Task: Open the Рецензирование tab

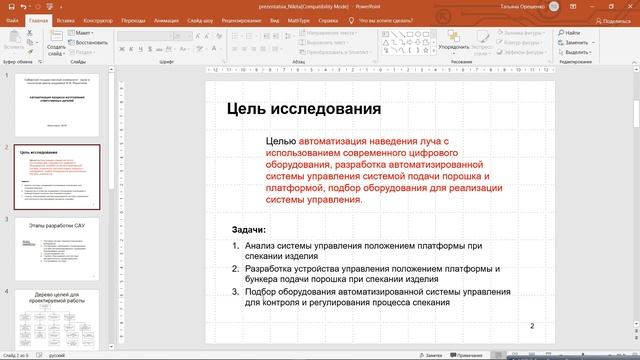Action: pos(241,20)
